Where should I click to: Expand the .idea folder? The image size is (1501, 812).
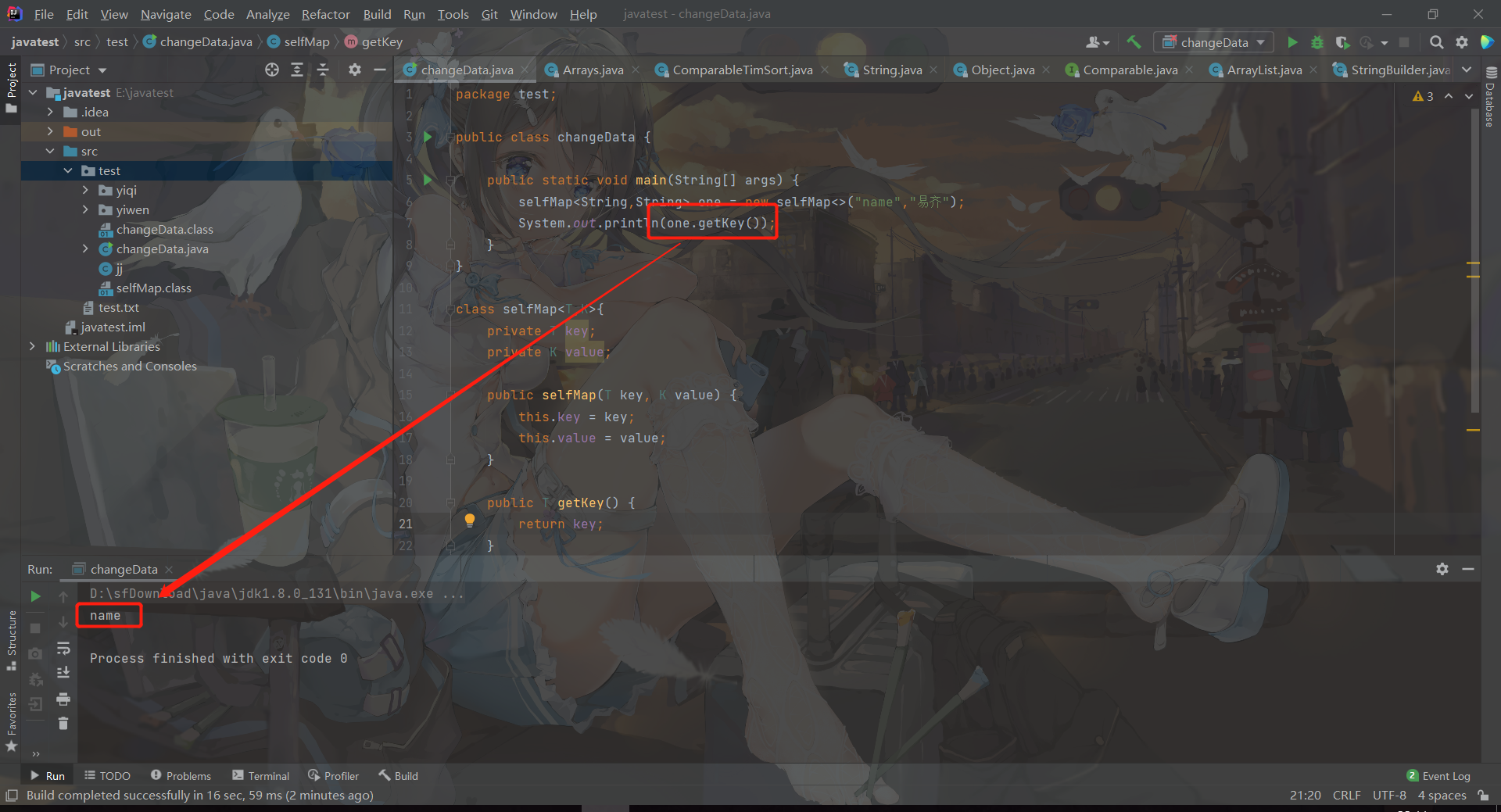click(50, 112)
